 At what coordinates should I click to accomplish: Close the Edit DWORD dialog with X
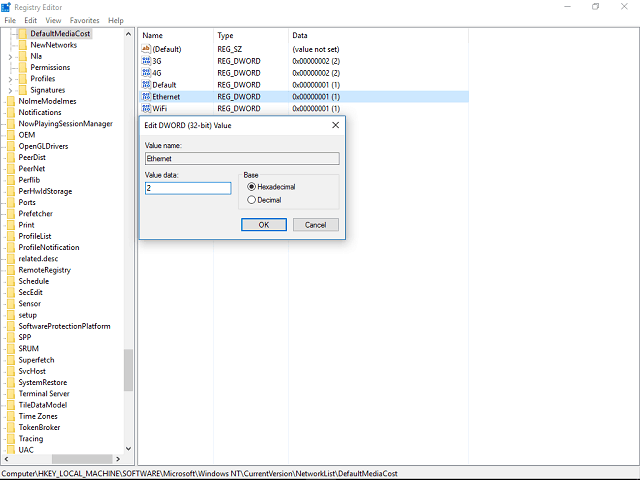tap(336, 125)
